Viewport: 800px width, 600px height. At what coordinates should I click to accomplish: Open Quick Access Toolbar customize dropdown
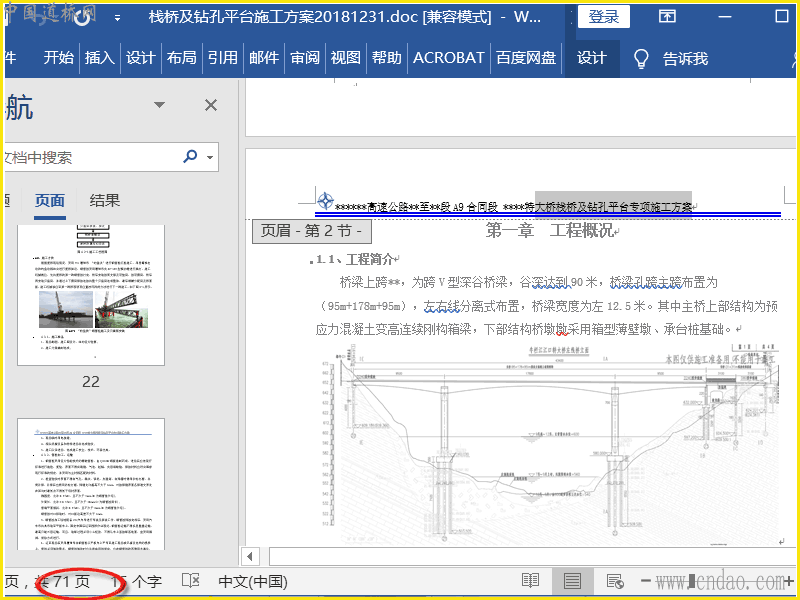[117, 18]
